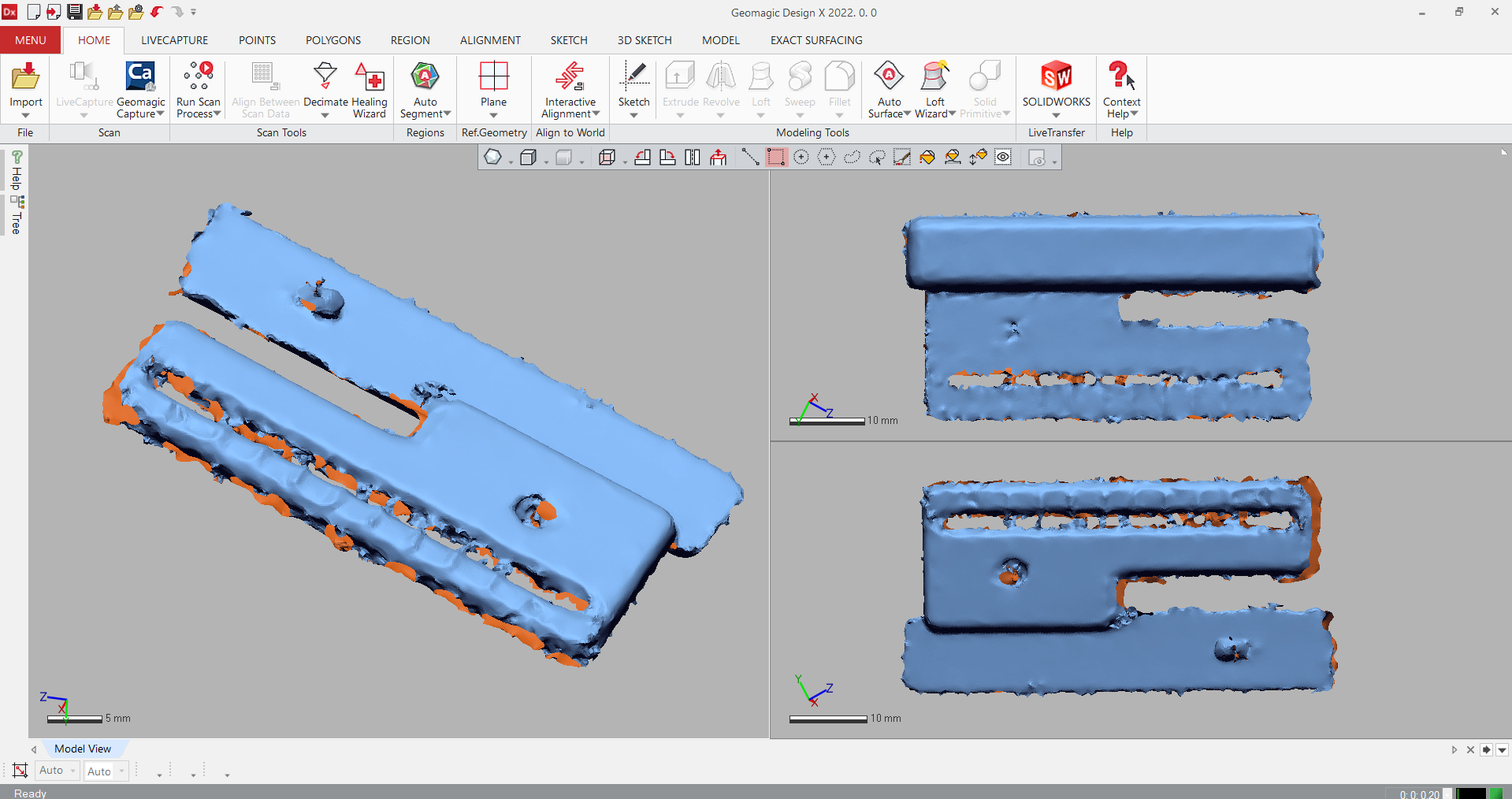Viewport: 1512px width, 799px height.
Task: Toggle the rectangle selection mode
Action: click(x=776, y=158)
